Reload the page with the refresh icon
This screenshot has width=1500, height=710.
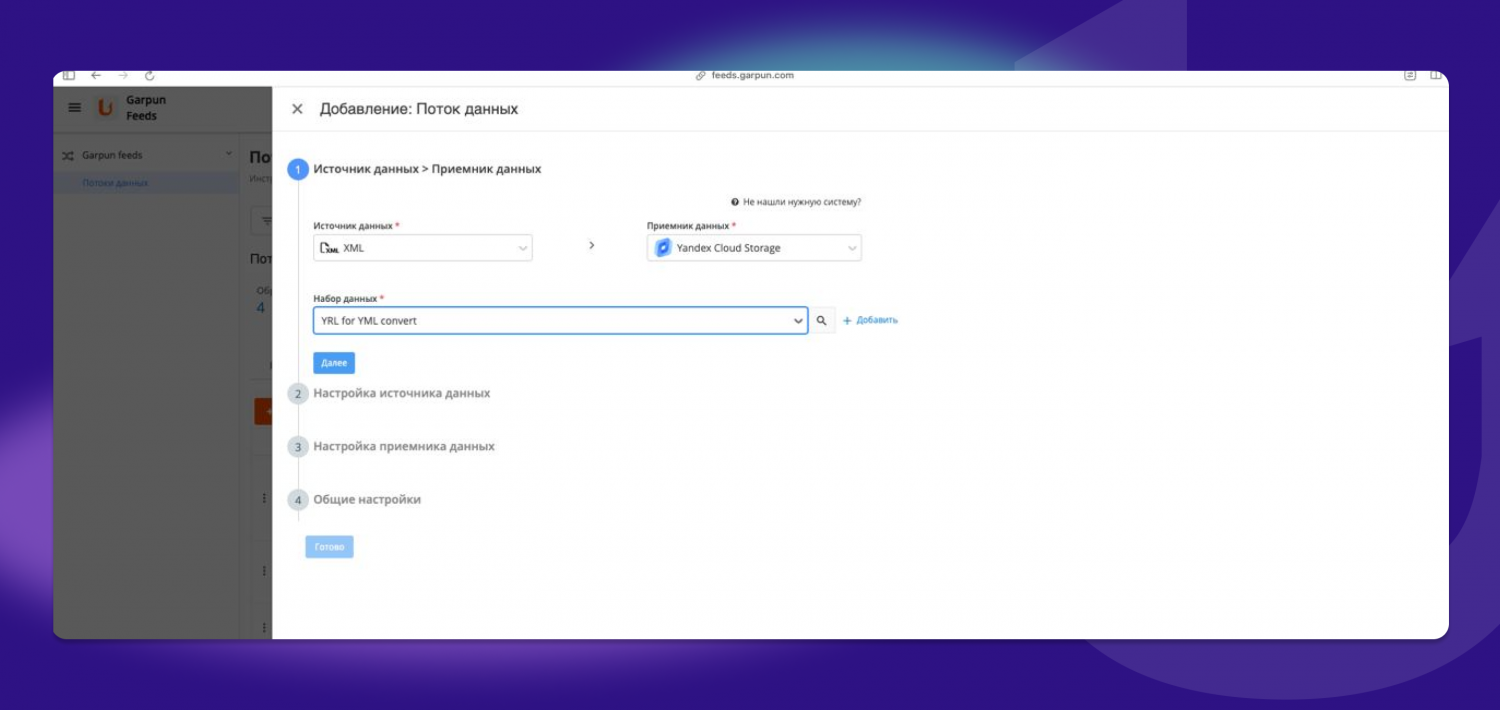click(x=150, y=76)
